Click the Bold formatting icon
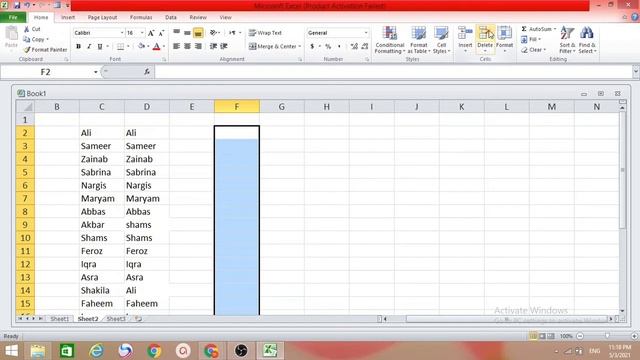 coord(78,47)
